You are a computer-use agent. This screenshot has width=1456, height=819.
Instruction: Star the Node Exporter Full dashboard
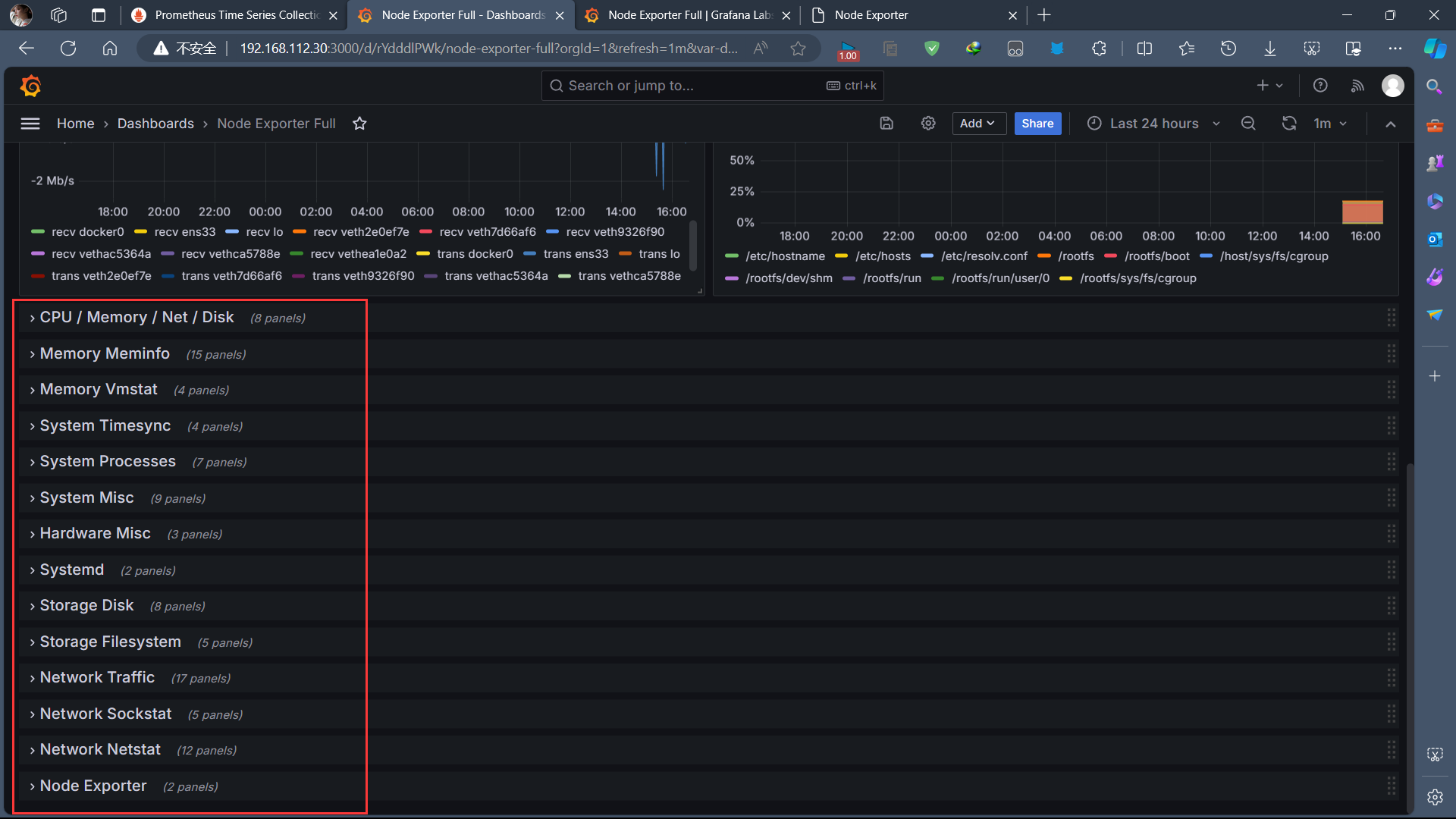click(x=359, y=123)
